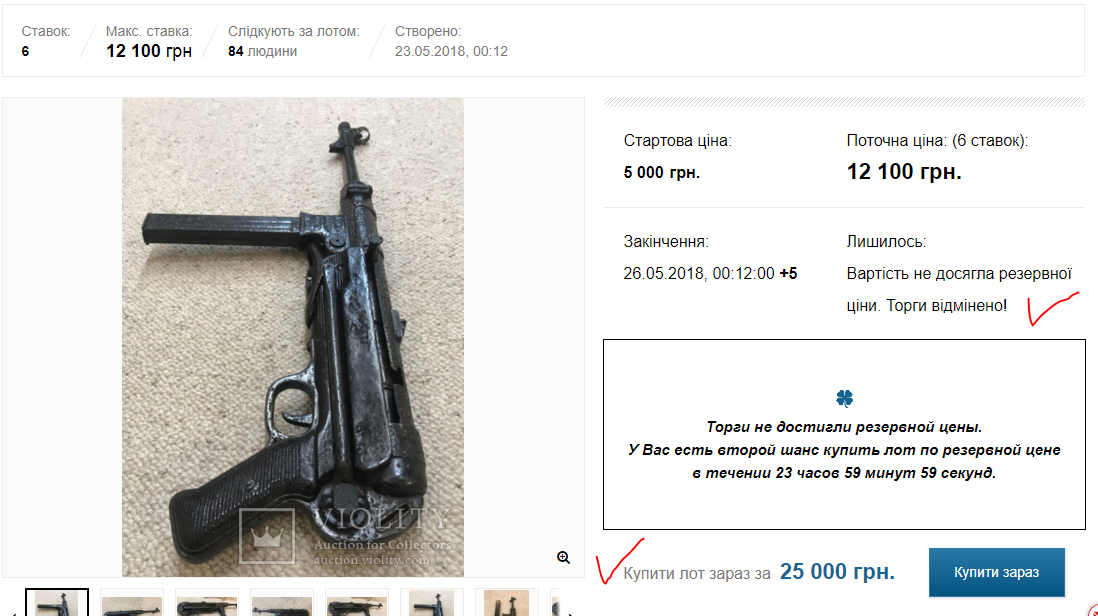Open the main lot photo
The height and width of the screenshot is (616, 1098).
[293, 337]
